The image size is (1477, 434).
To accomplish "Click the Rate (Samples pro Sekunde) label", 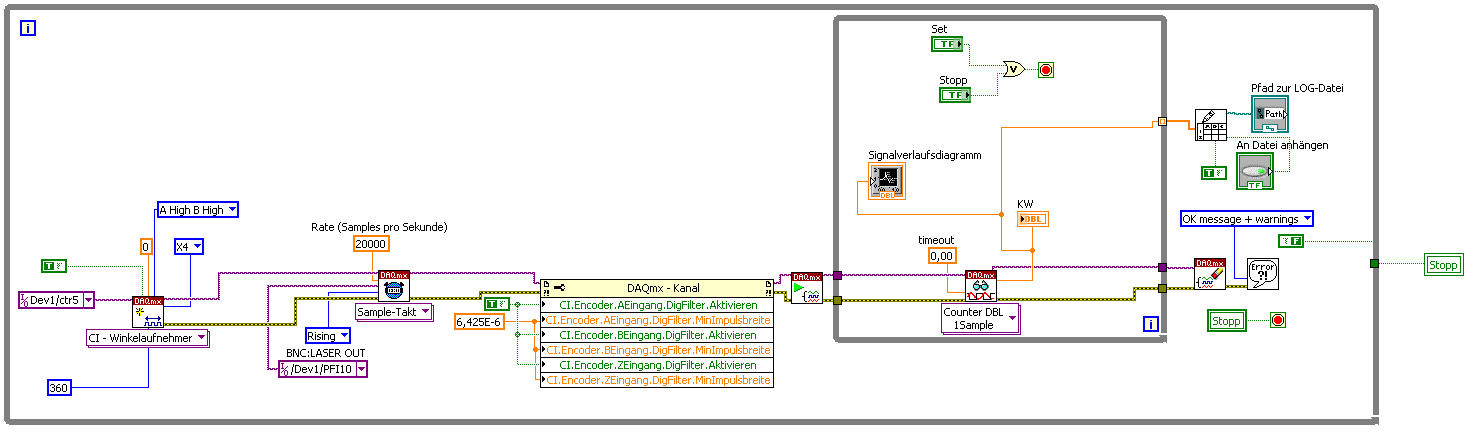I will 379,227.
